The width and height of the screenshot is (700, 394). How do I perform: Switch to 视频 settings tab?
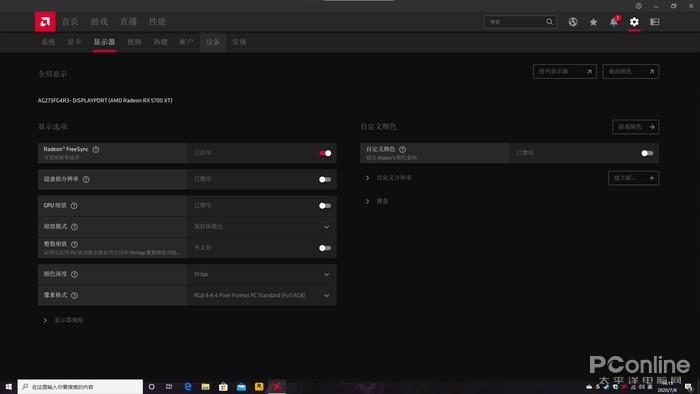click(x=134, y=42)
